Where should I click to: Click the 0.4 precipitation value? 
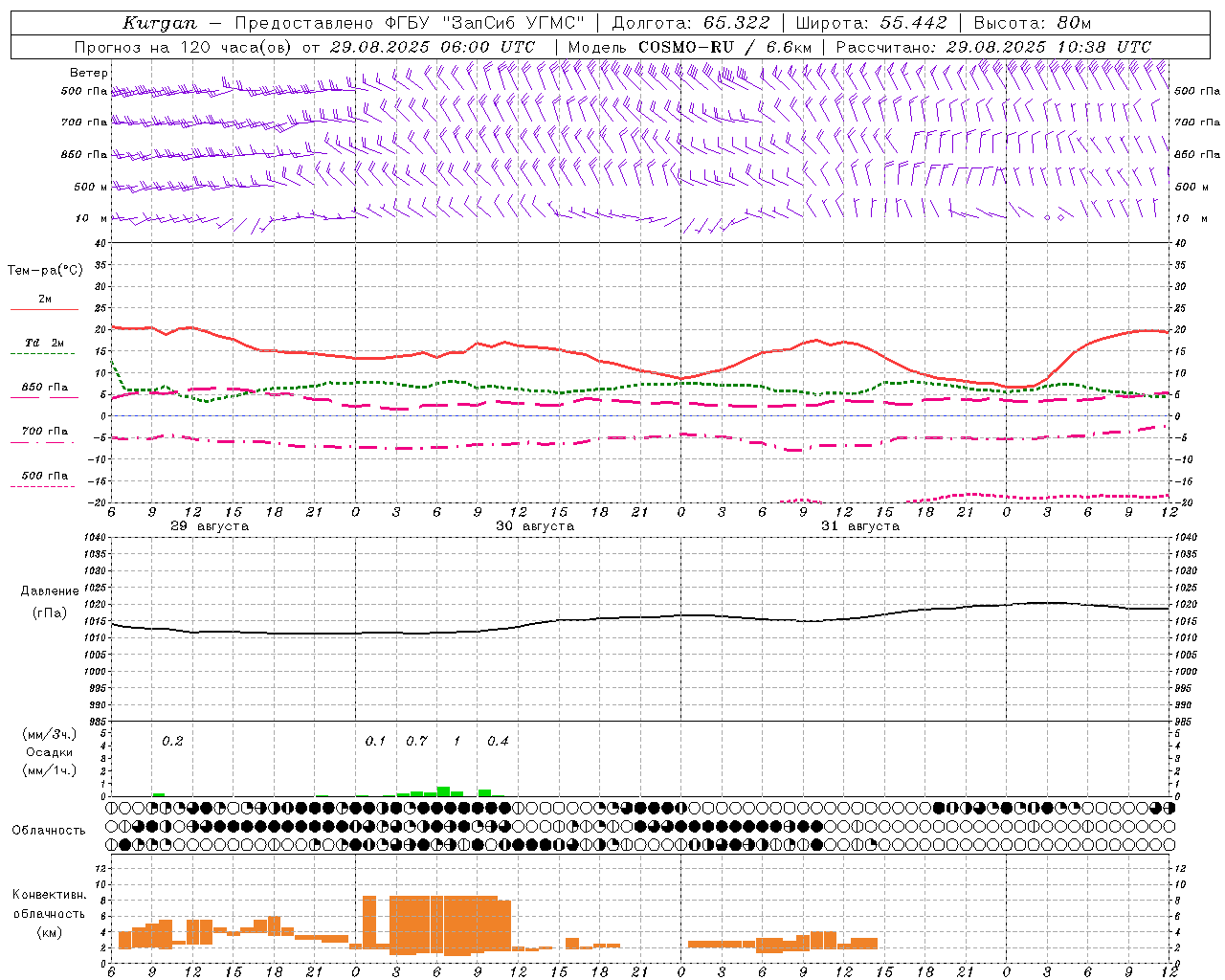pyautogui.click(x=498, y=741)
